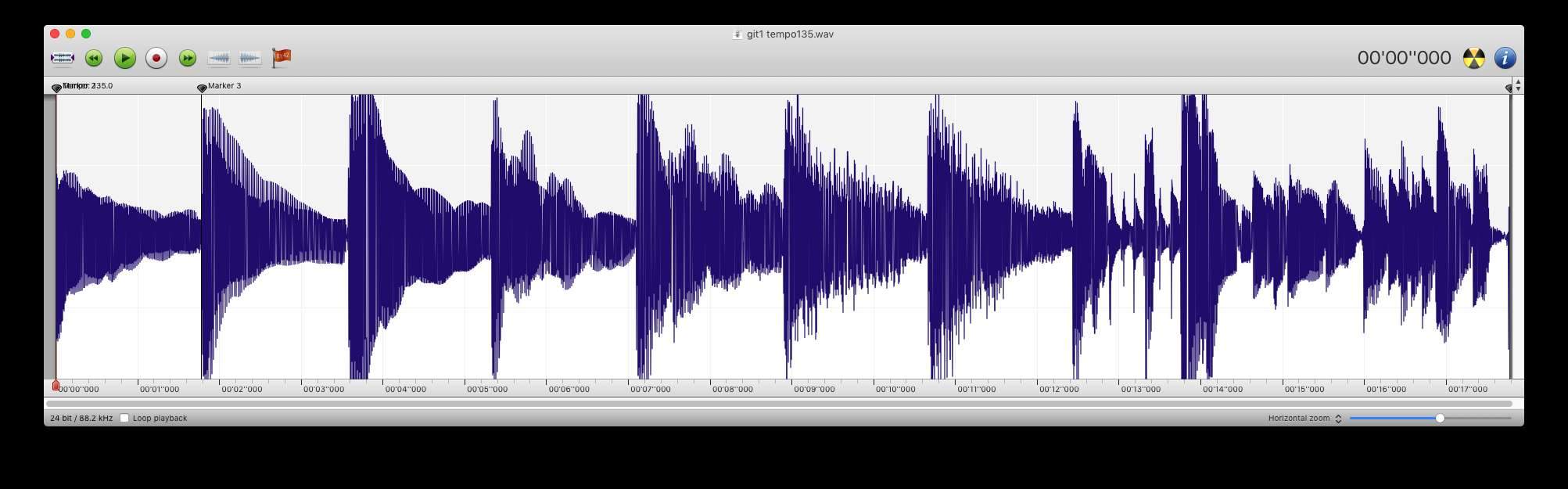Image resolution: width=1568 pixels, height=489 pixels.
Task: Click the marker lane stepper arrows
Action: (x=1518, y=84)
